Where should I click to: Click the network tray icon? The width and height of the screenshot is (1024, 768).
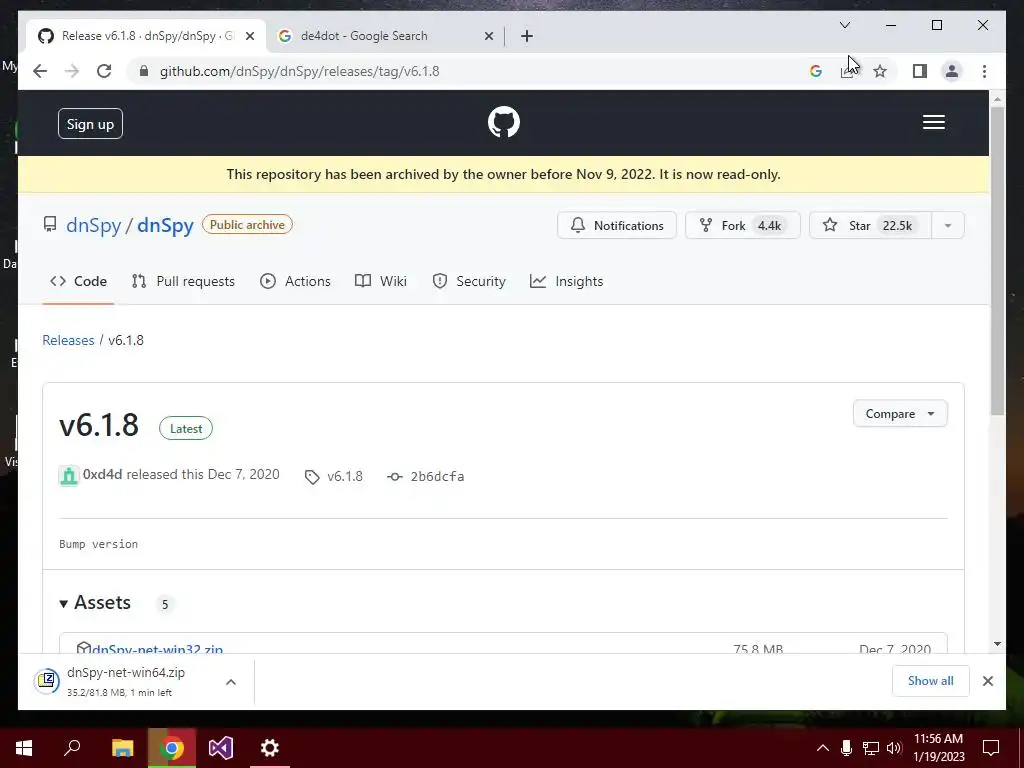(871, 748)
